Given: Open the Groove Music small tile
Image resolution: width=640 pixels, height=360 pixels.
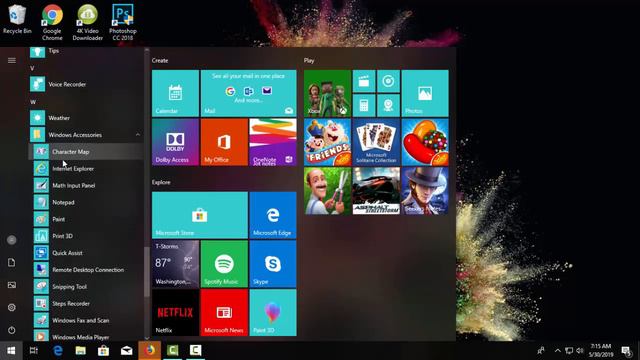Looking at the screenshot, I should (x=388, y=81).
